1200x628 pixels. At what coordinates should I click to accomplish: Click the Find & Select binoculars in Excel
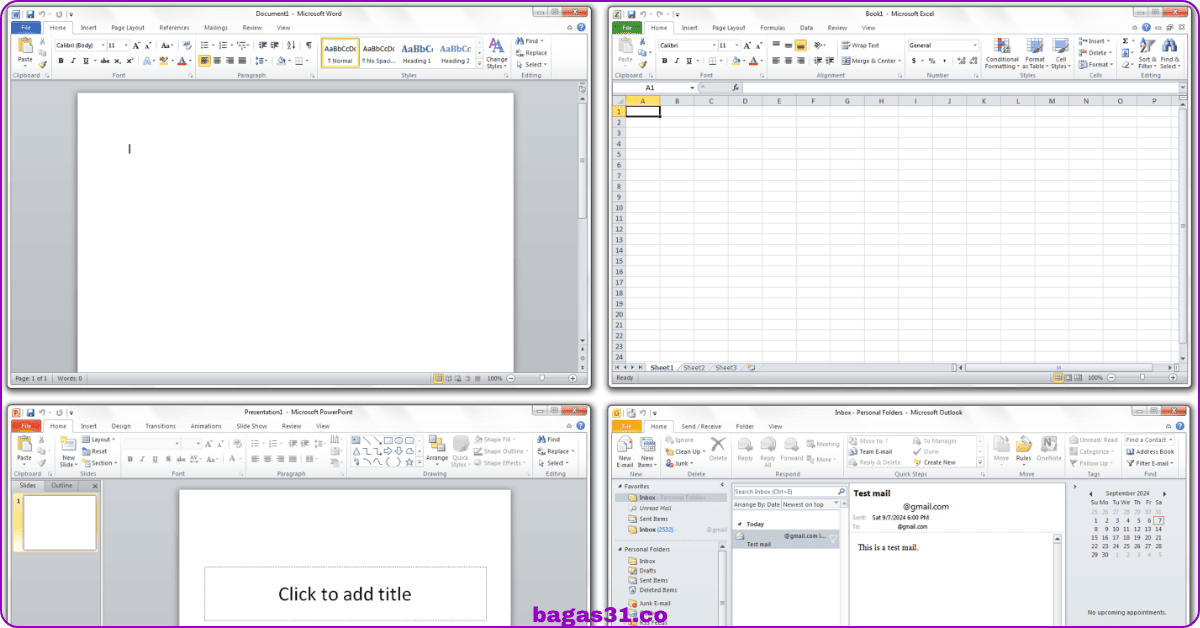point(1170,47)
